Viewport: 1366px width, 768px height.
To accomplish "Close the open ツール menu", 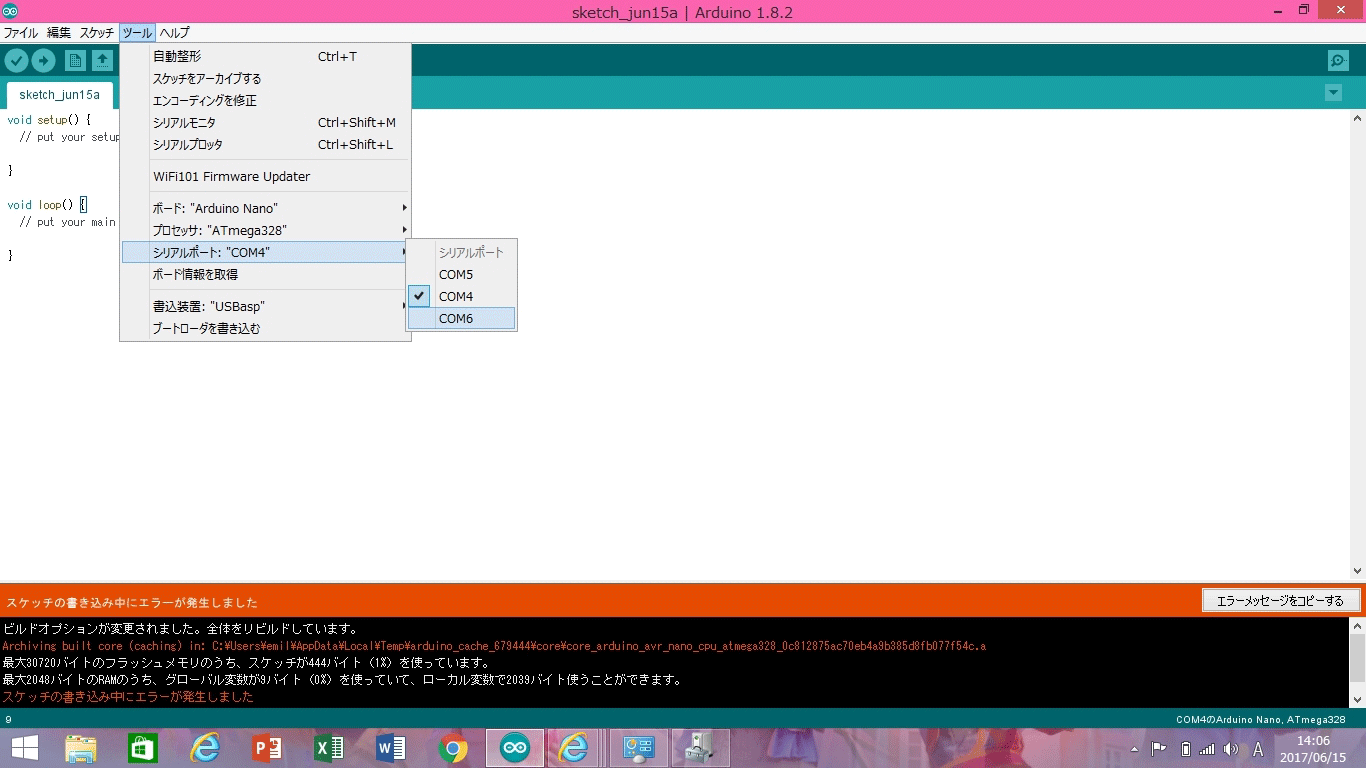I will click(137, 33).
